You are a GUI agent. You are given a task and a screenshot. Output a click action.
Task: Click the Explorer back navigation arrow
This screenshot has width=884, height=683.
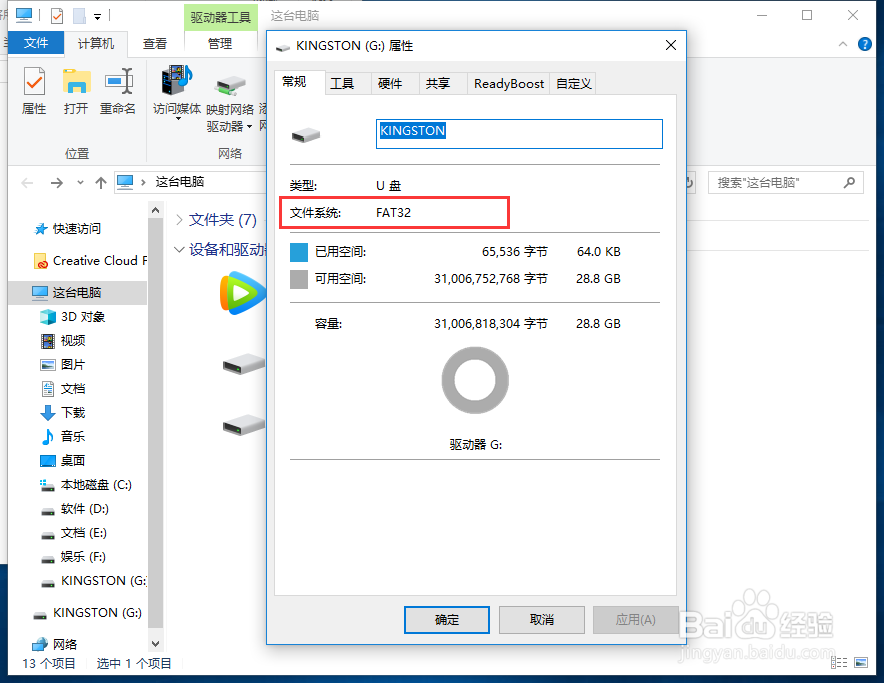click(27, 183)
